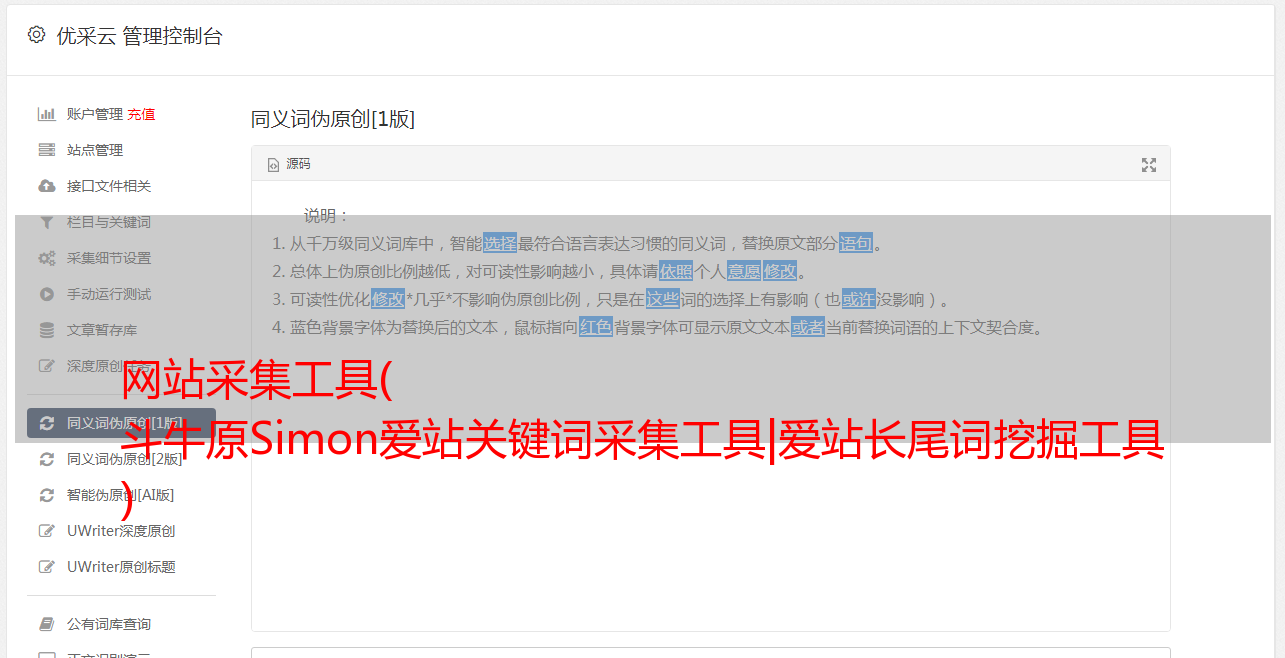The height and width of the screenshot is (658, 1285).
Task: Open the 文章暂存库 database icon
Action: (x=46, y=330)
